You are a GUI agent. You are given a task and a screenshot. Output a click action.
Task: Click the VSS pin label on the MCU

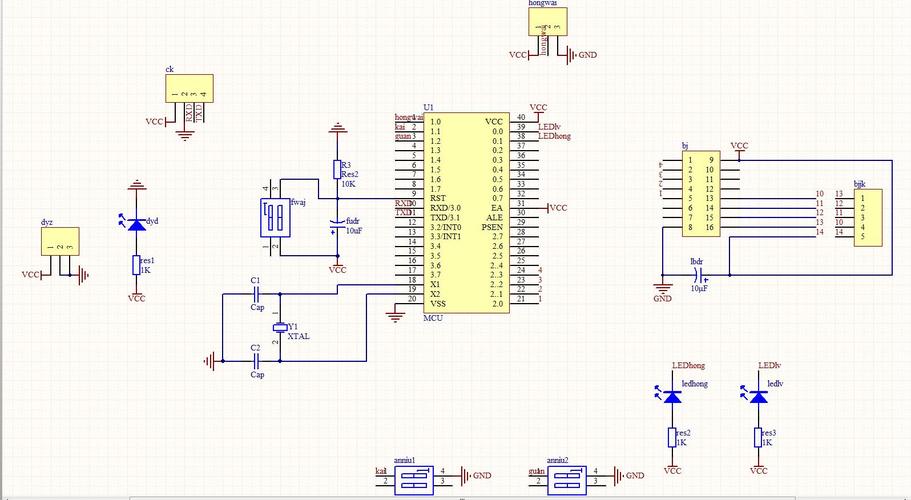pyautogui.click(x=438, y=304)
